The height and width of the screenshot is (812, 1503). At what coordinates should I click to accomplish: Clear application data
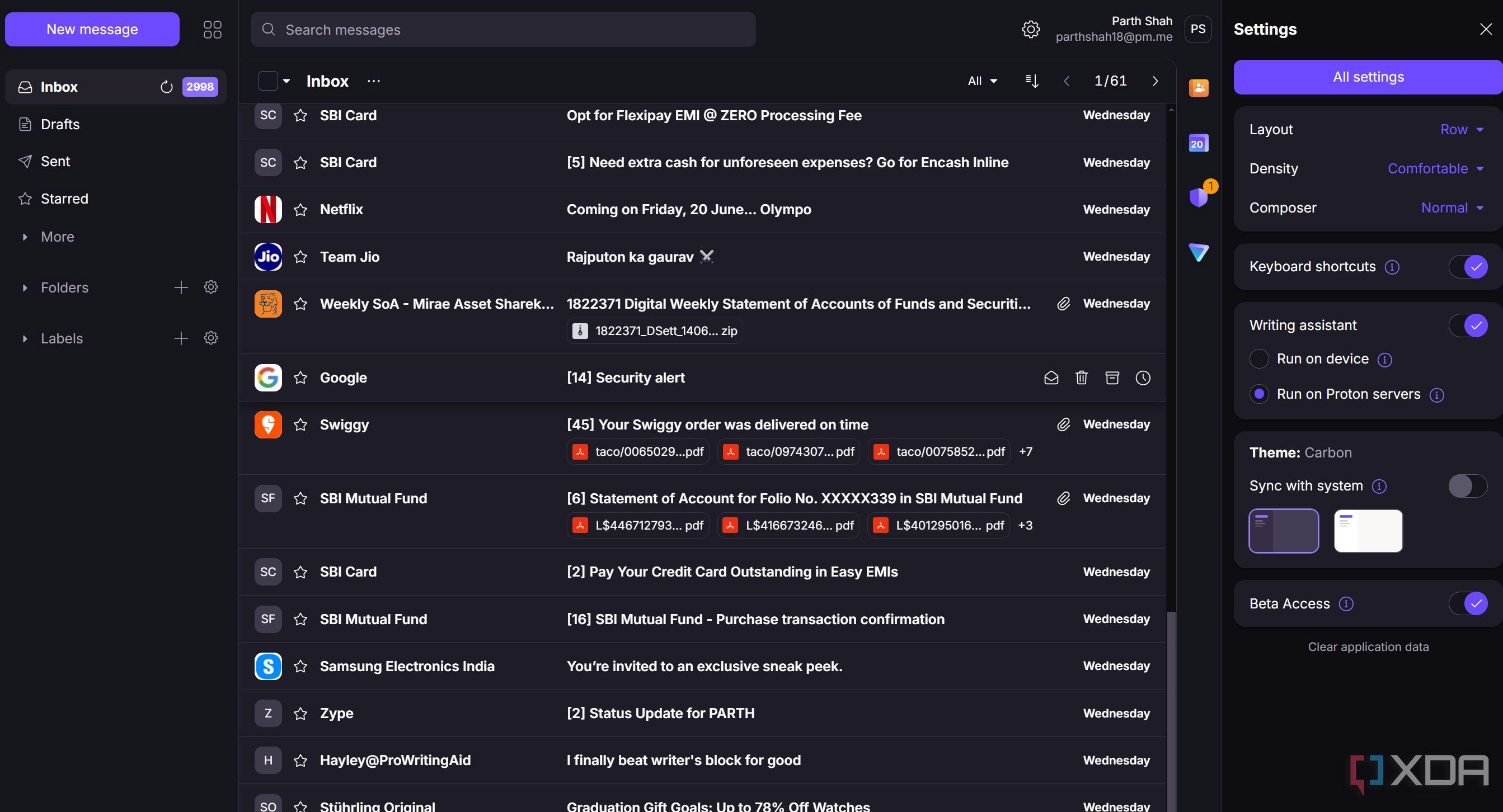pos(1368,647)
